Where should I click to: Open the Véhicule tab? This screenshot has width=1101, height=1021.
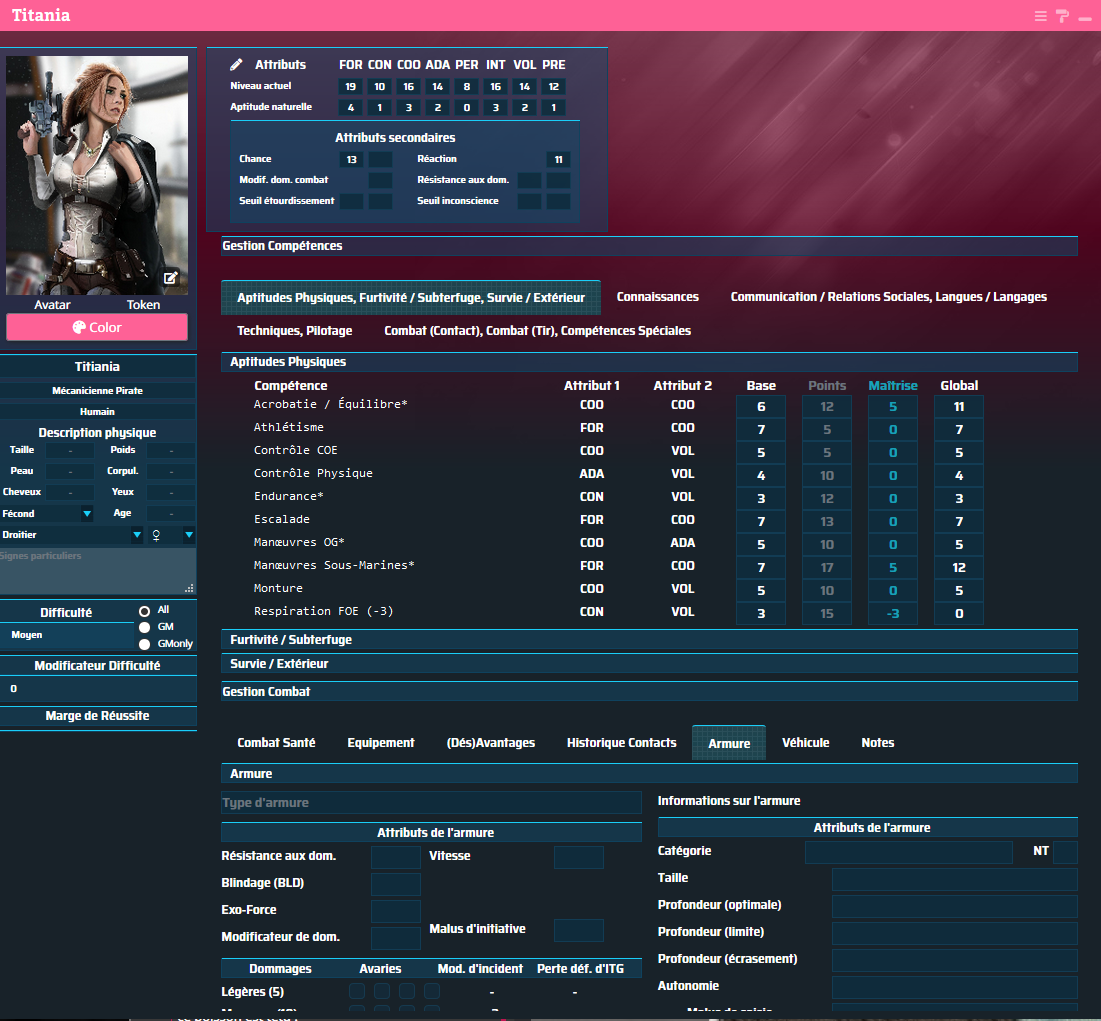(x=805, y=743)
